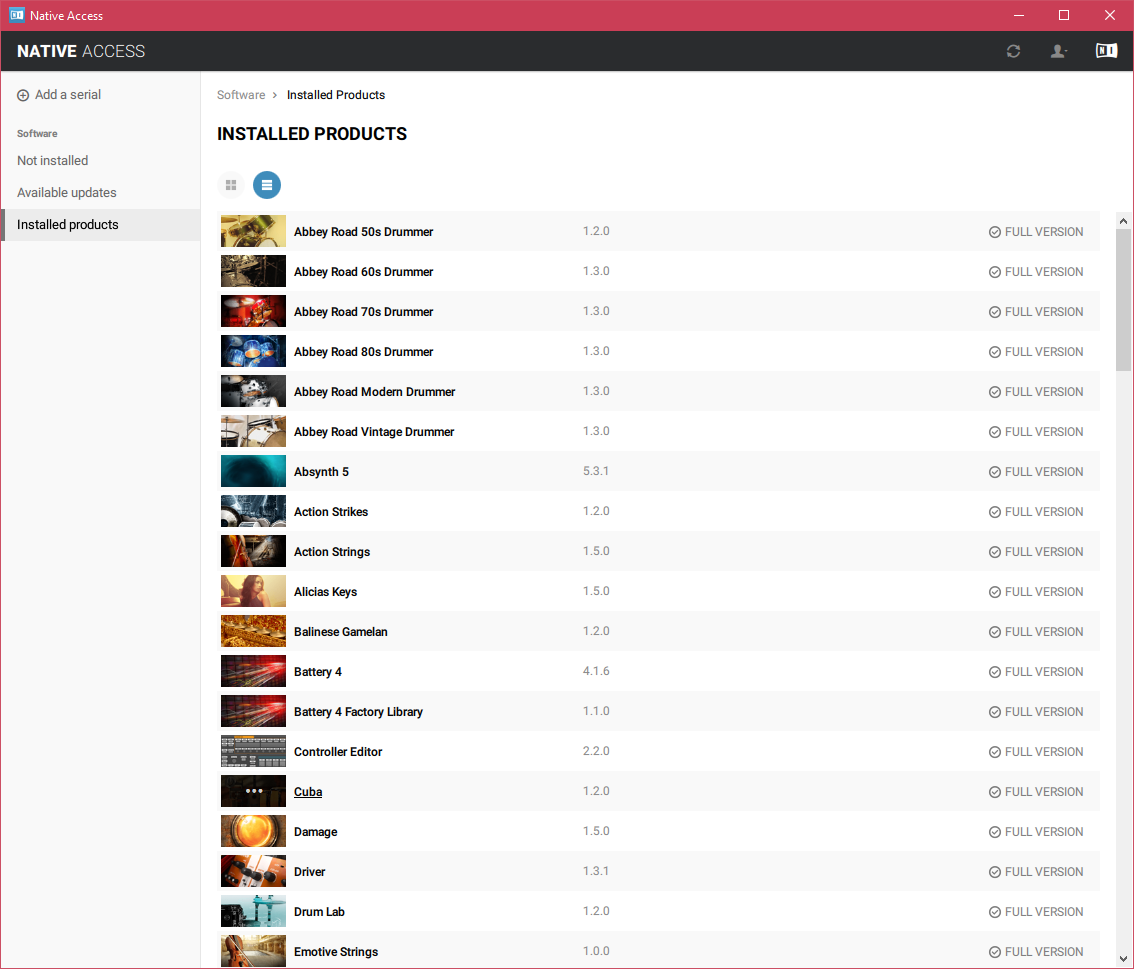Click the scrollbar down arrow
Viewport: 1134px width, 969px height.
1123,959
